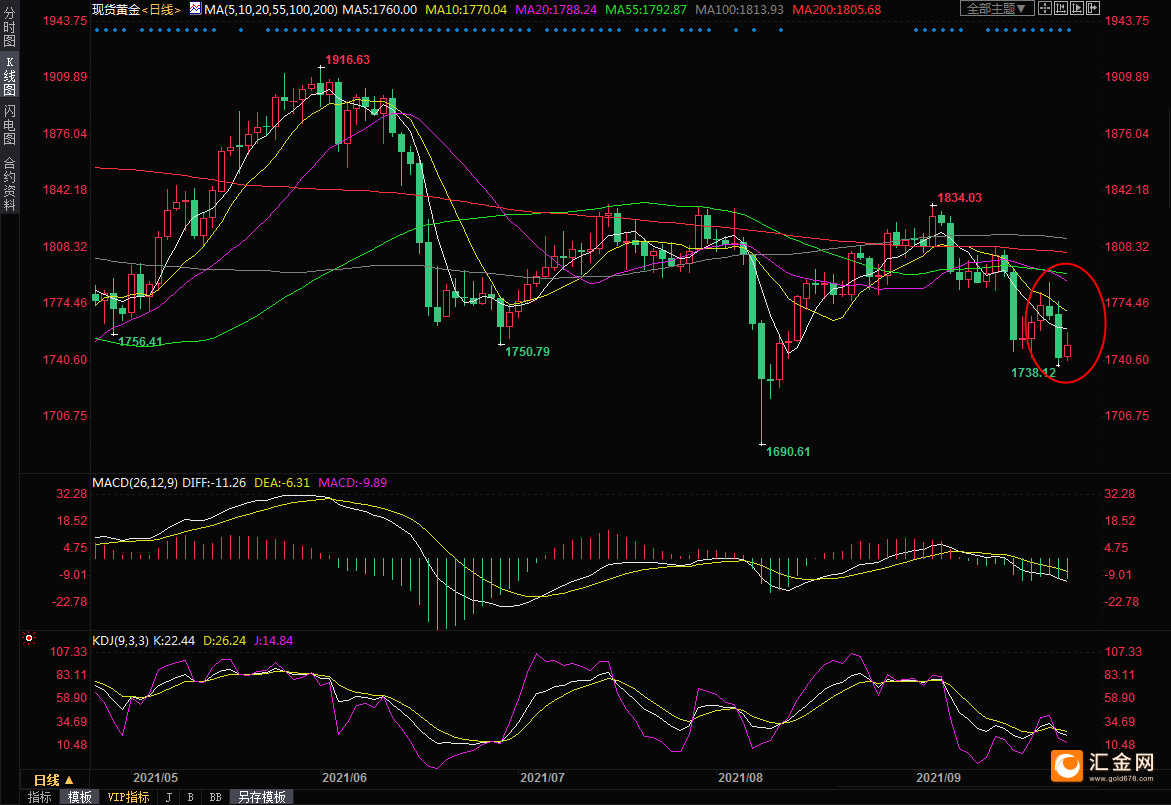Viewport: 1171px width, 805px height.
Task: Open the MA indicator settings icon
Action: click(x=195, y=9)
